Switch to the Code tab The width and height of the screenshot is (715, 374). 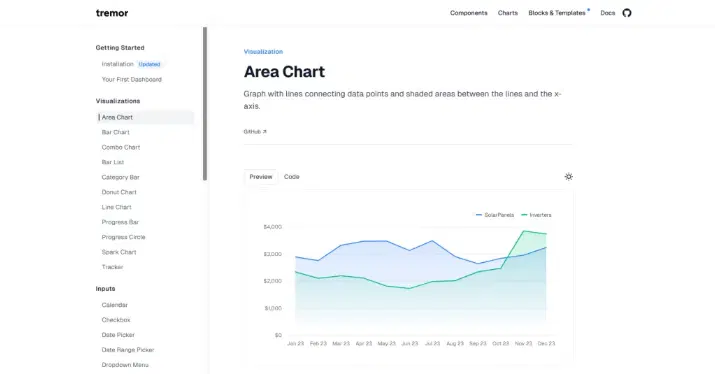click(291, 177)
